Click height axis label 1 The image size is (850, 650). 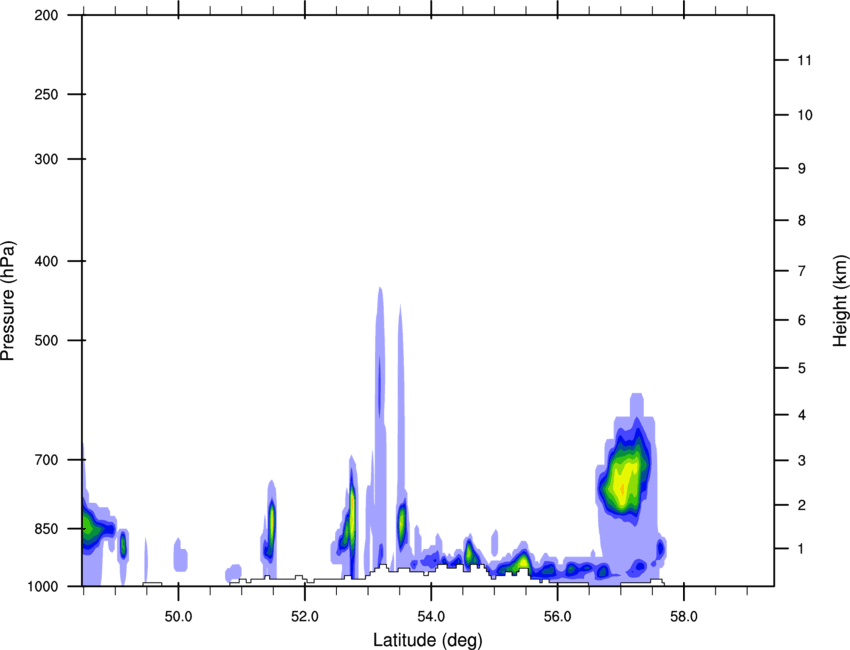[802, 549]
